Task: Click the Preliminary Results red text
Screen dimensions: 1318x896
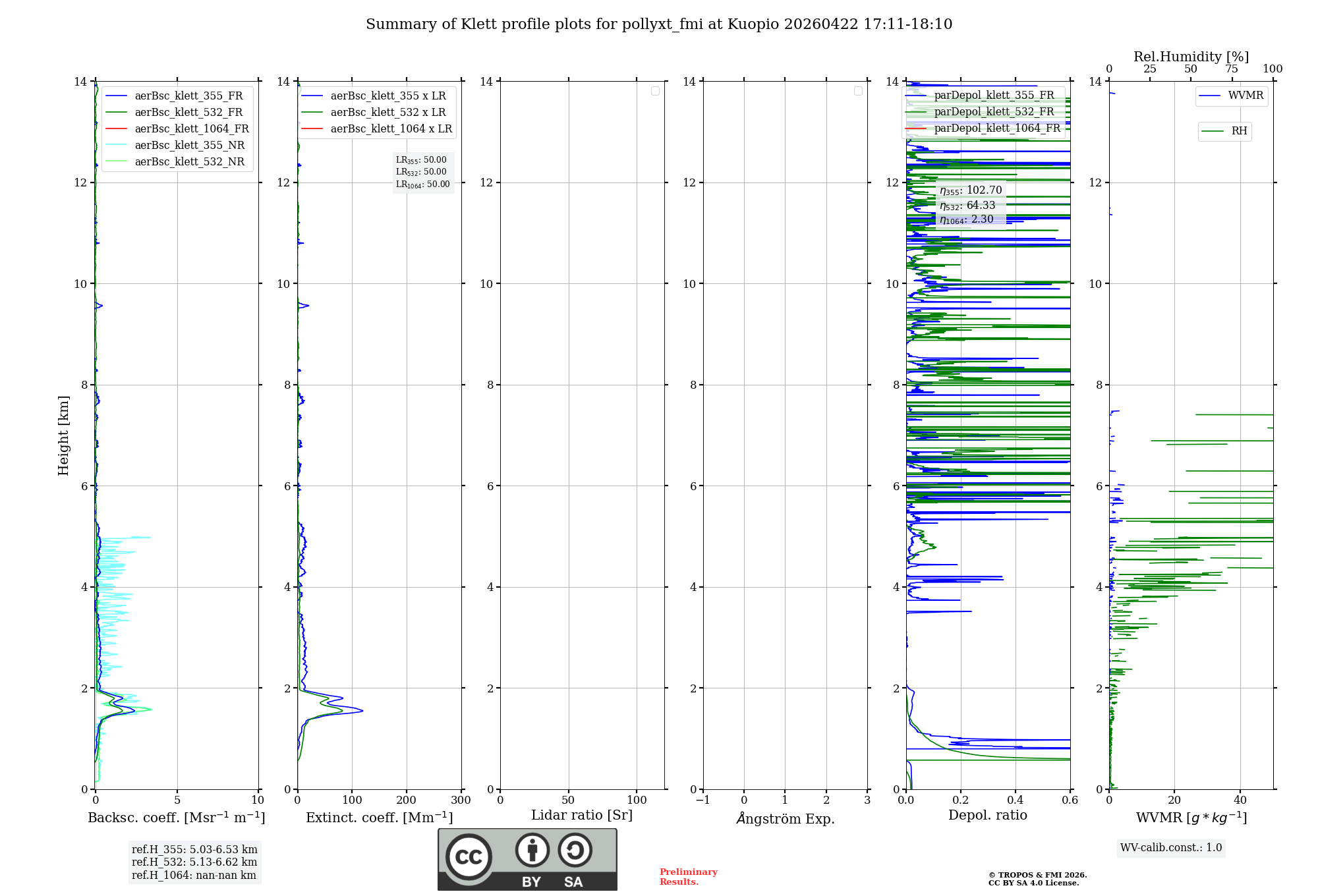Action: [688, 876]
